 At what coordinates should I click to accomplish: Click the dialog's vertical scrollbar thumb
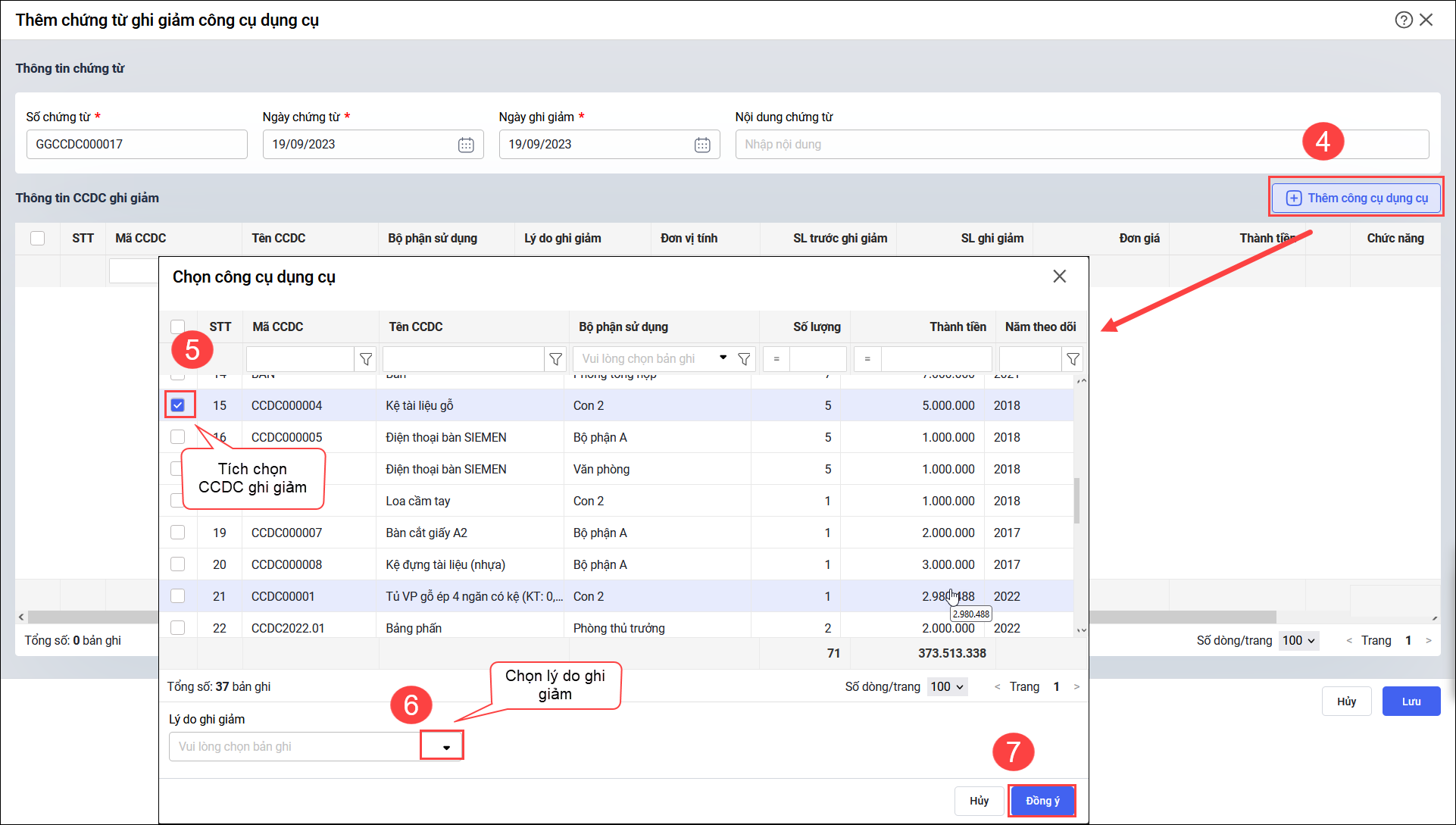pyautogui.click(x=1076, y=500)
